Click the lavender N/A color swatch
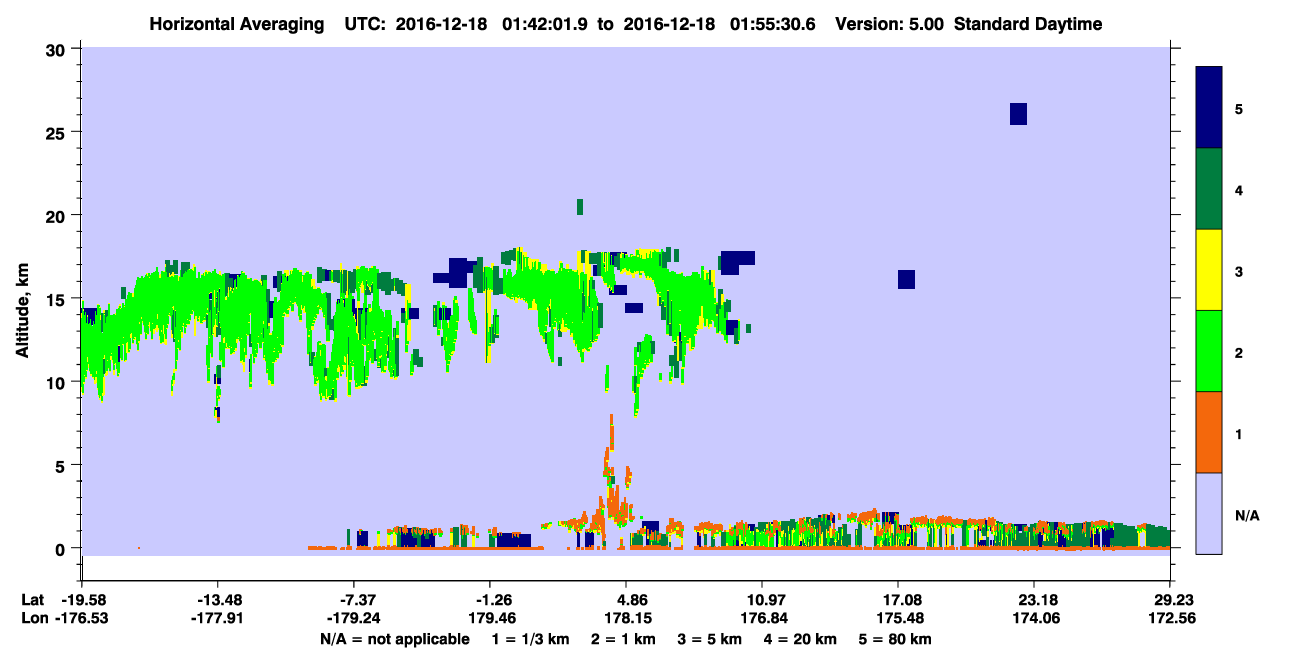The image size is (1300, 667). (1209, 513)
